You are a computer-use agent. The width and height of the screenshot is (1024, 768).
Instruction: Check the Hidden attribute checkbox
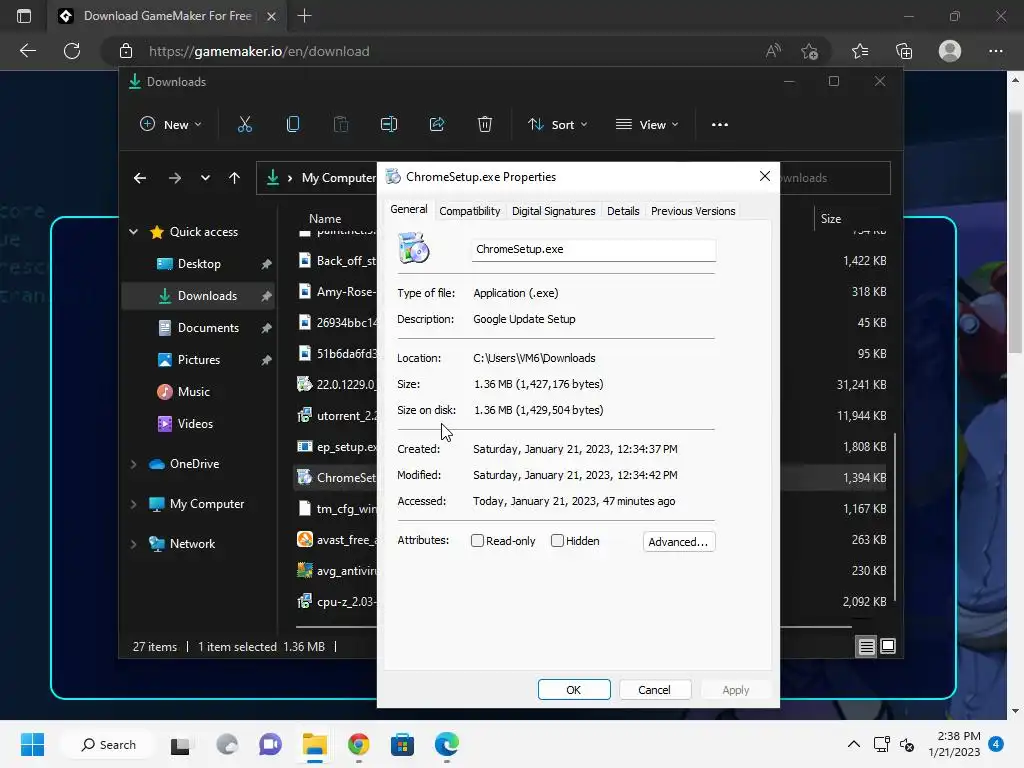click(x=557, y=541)
